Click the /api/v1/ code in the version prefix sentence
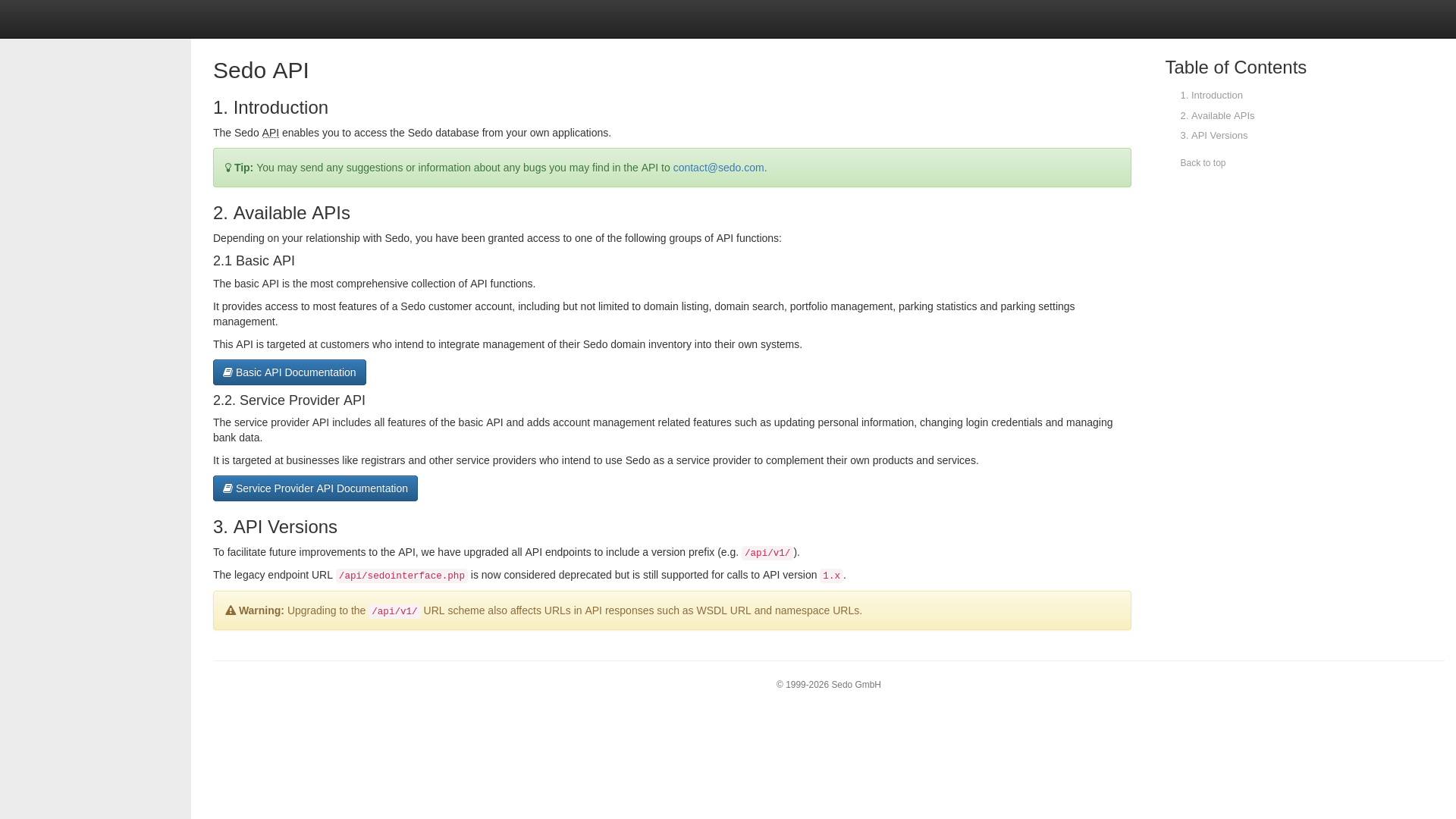 coord(767,553)
